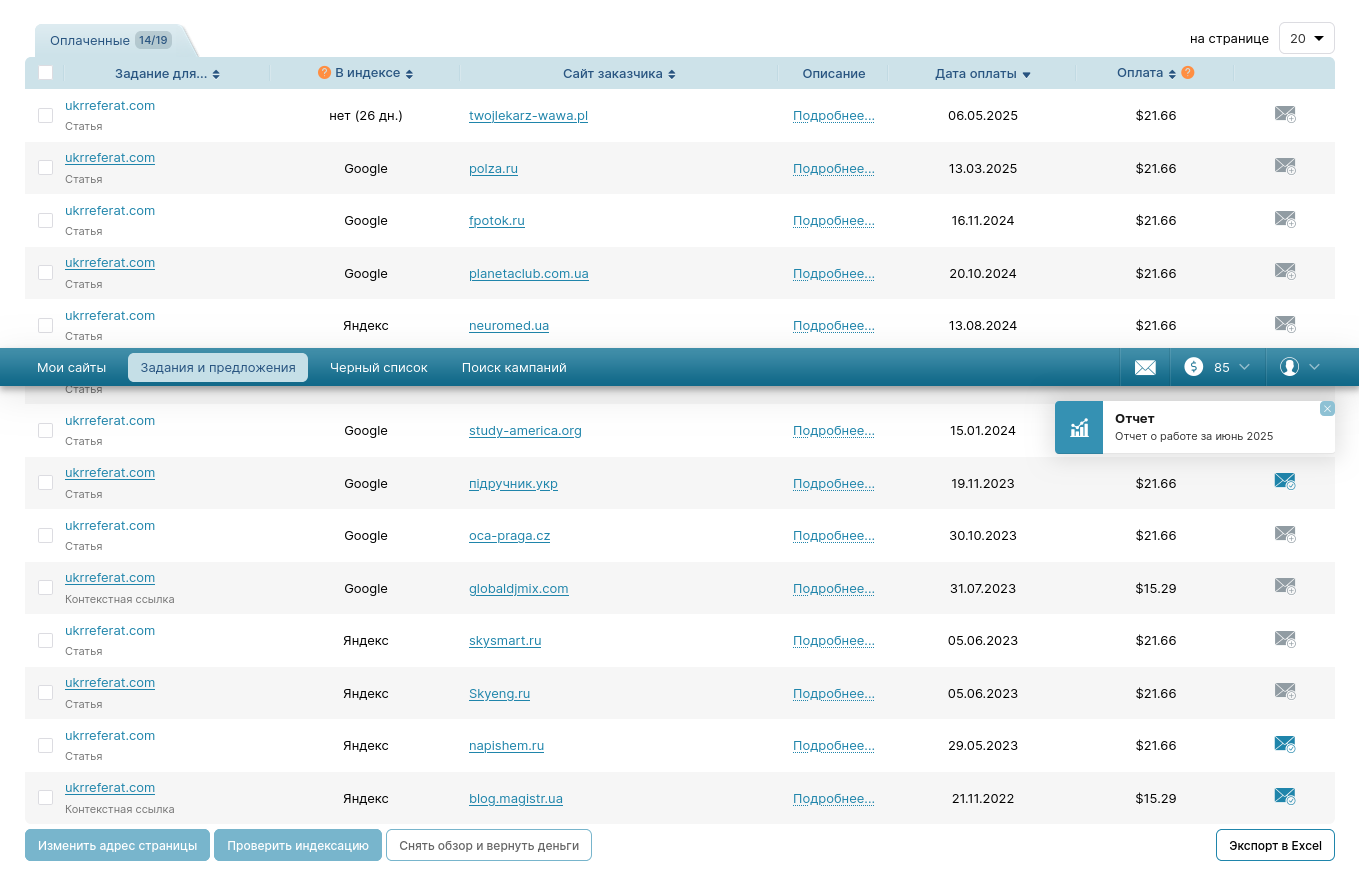The width and height of the screenshot is (1359, 886).
Task: Open message icon for Skyeng.ru row
Action: tap(1285, 691)
